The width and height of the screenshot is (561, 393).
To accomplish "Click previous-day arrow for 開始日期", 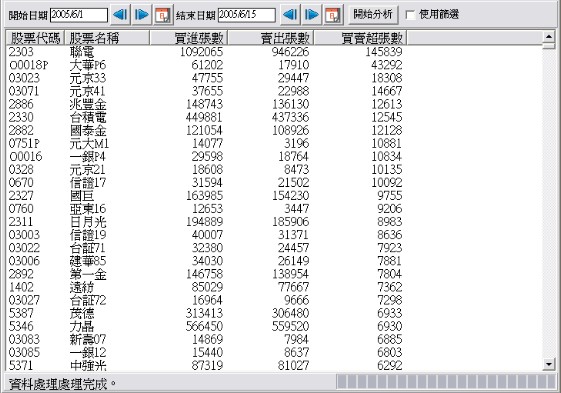I will (x=120, y=15).
